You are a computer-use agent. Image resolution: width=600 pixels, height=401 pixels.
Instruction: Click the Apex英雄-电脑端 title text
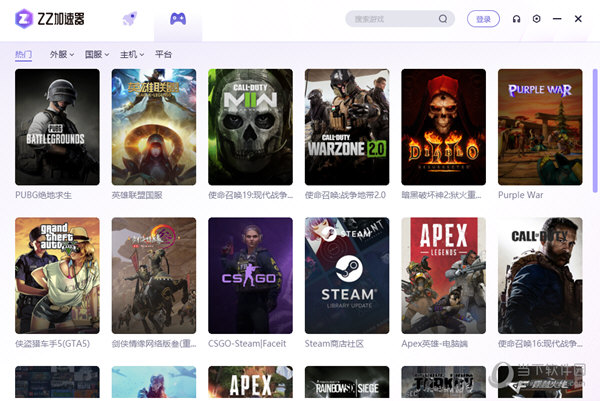coord(434,344)
